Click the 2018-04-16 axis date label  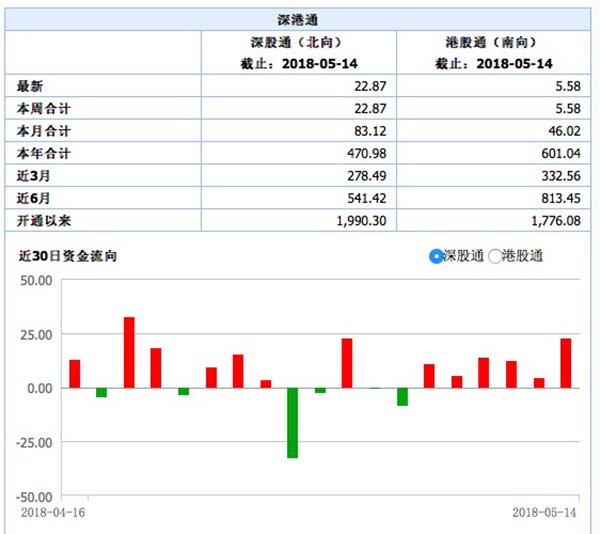[x=53, y=513]
